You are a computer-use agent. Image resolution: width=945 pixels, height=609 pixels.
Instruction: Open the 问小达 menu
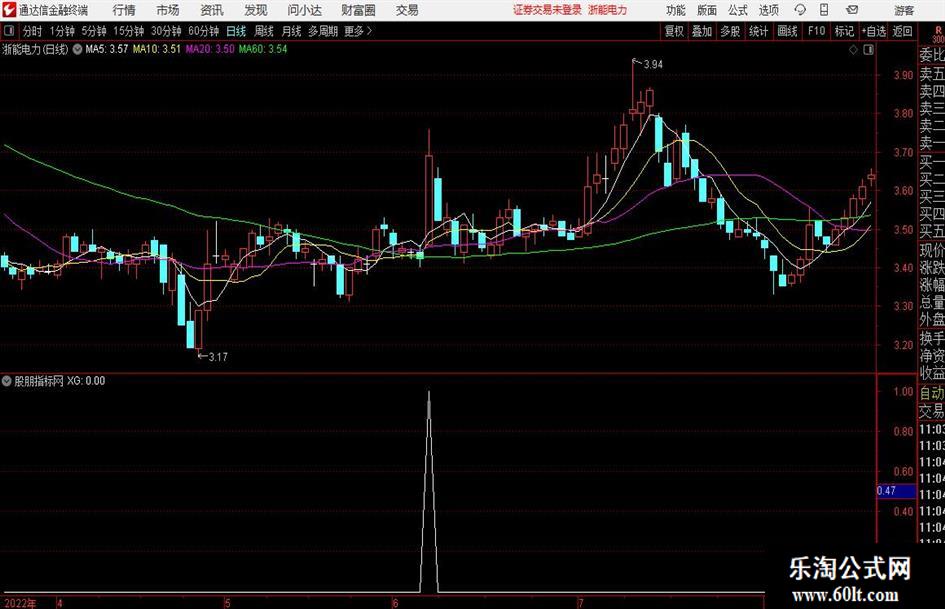pos(304,10)
